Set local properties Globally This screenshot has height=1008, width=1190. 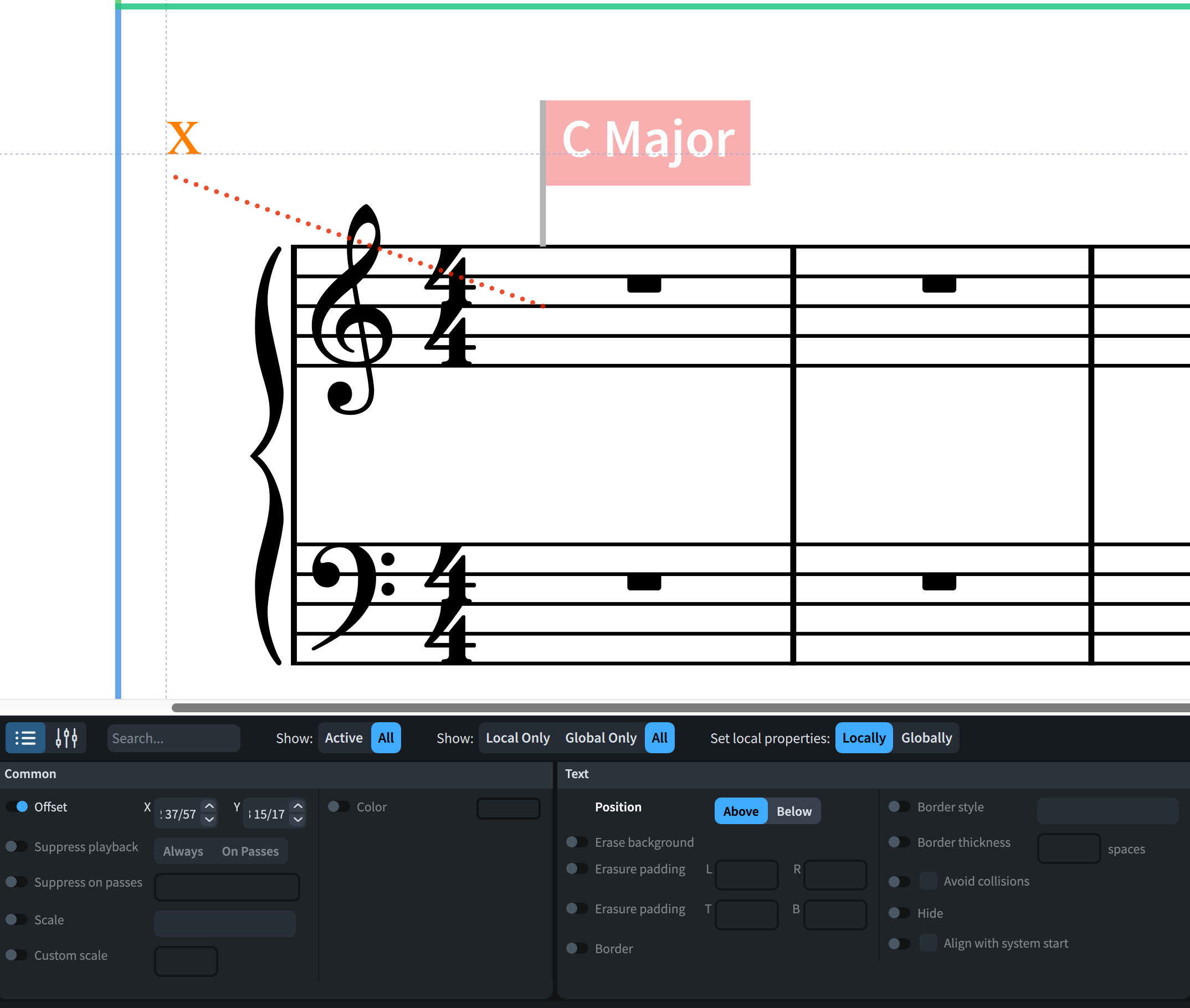click(x=926, y=738)
